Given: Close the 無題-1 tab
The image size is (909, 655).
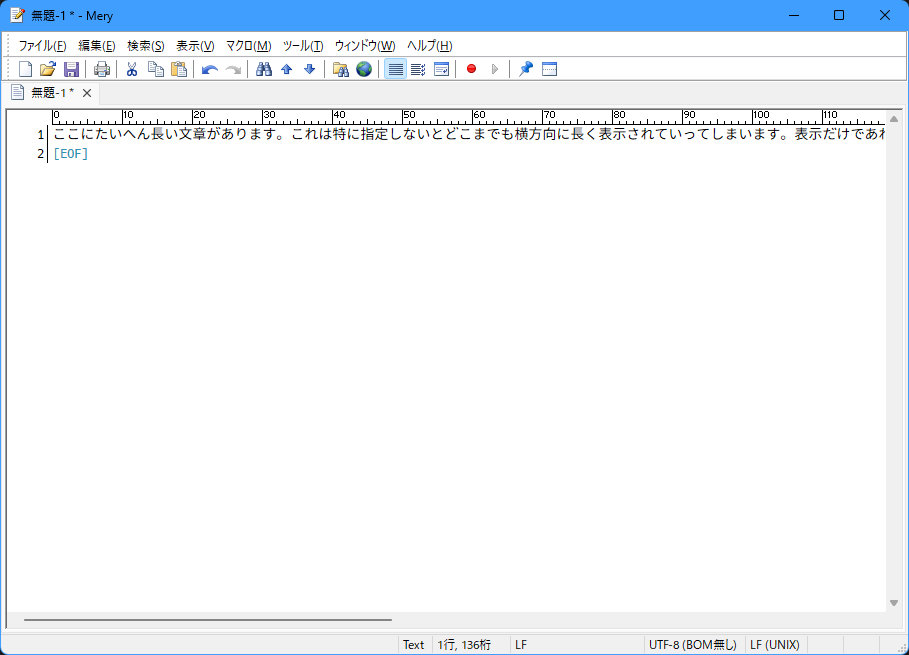Looking at the screenshot, I should pyautogui.click(x=87, y=93).
